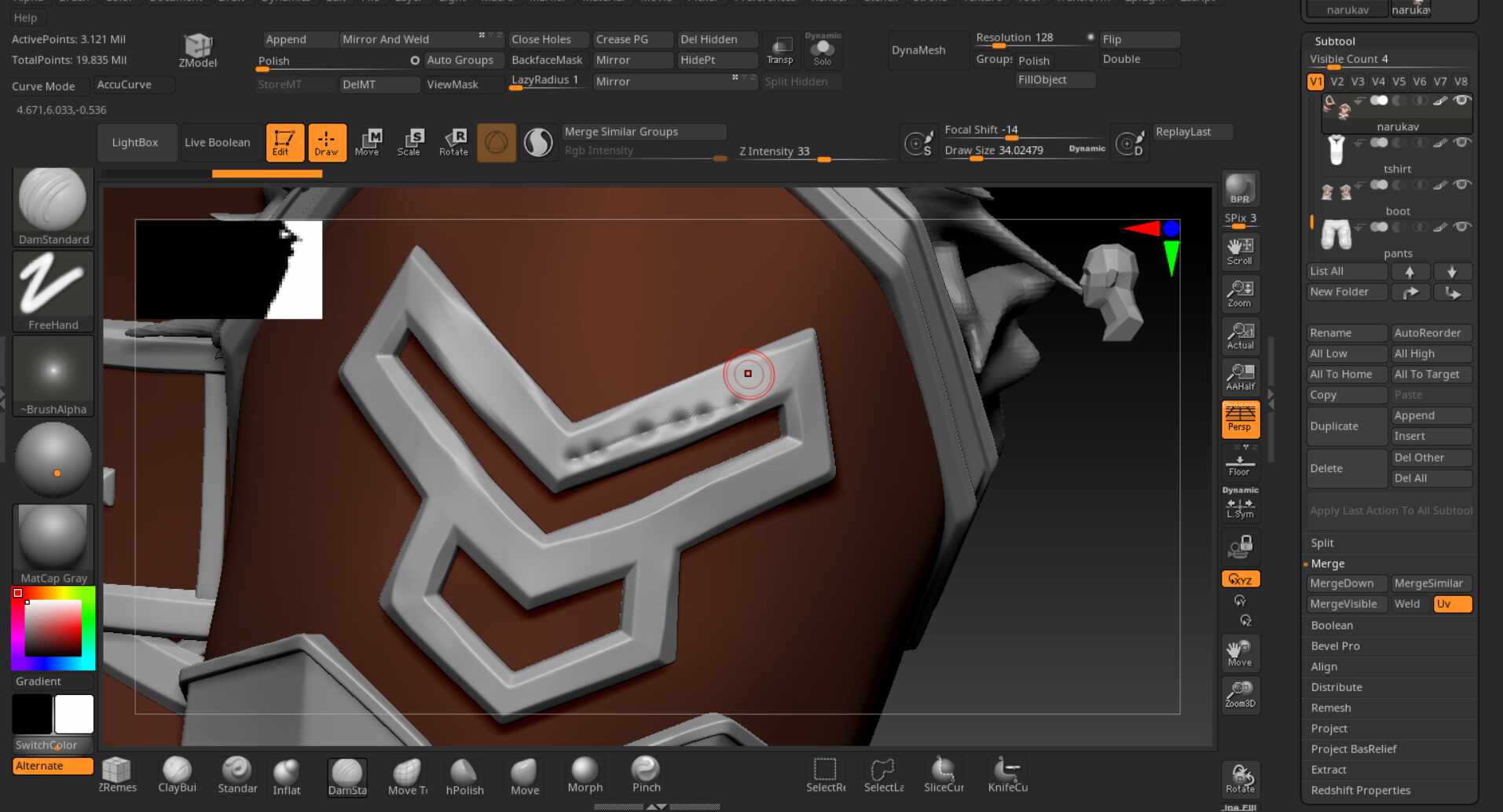
Task: Hide the tshirt subtool with eye icon
Action: point(1461,143)
